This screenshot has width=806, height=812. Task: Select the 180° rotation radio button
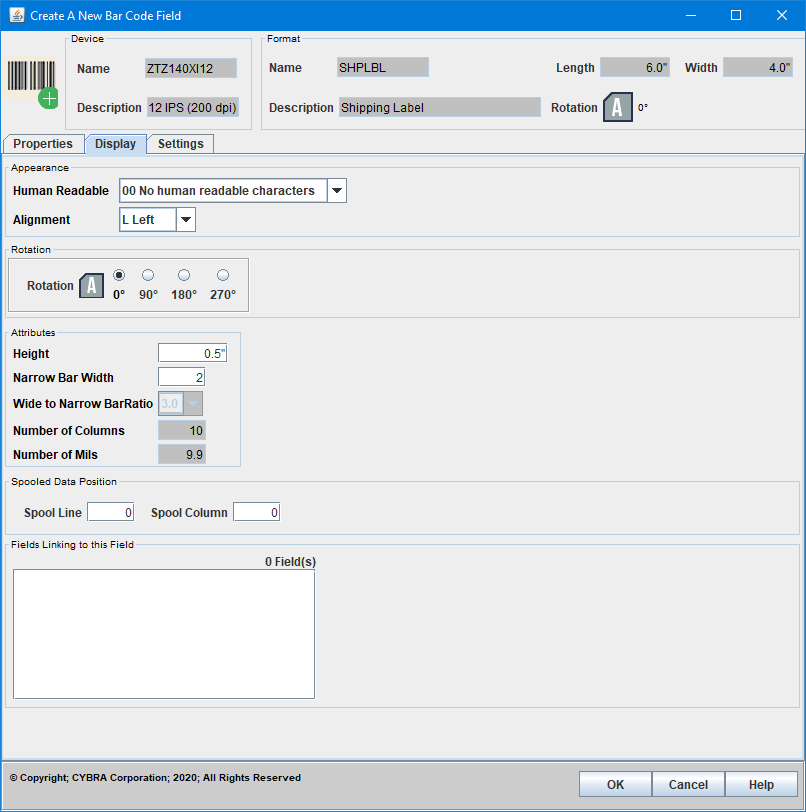pos(184,275)
